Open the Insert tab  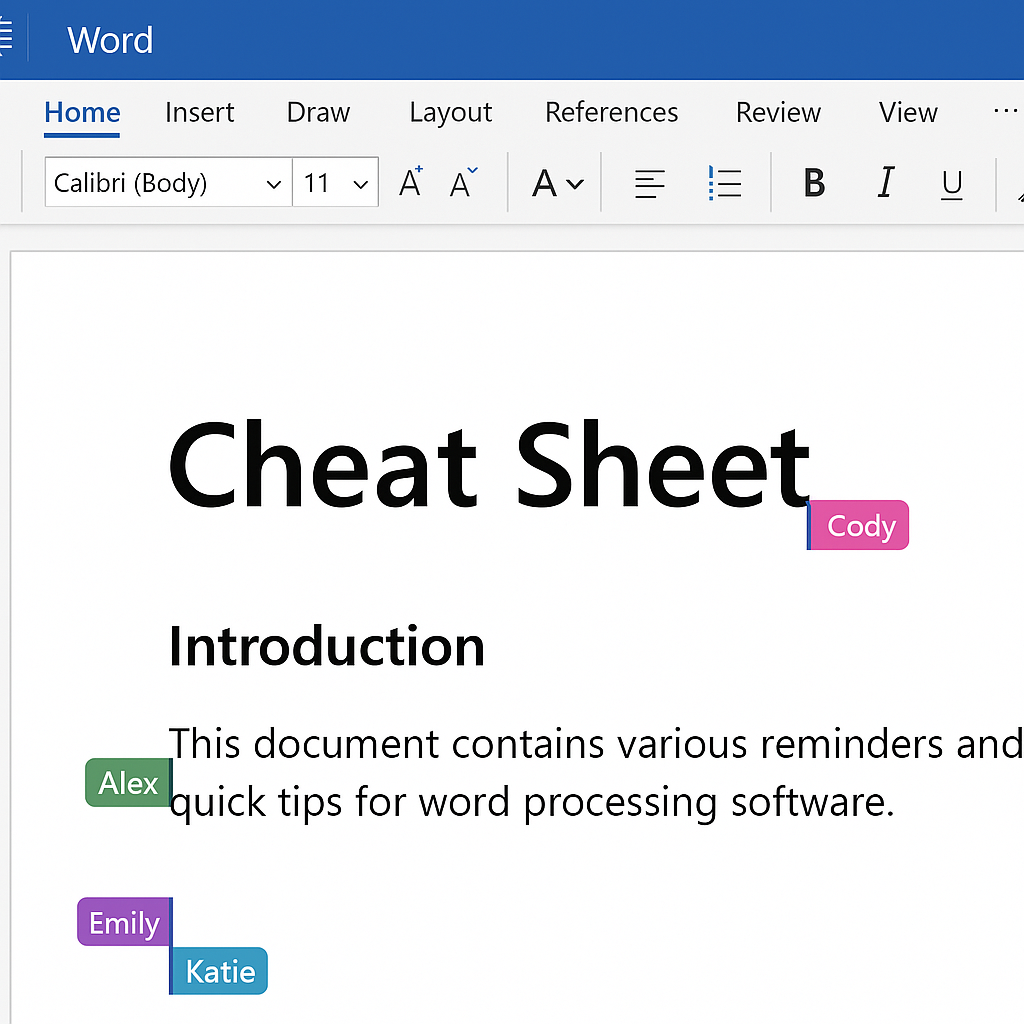199,112
